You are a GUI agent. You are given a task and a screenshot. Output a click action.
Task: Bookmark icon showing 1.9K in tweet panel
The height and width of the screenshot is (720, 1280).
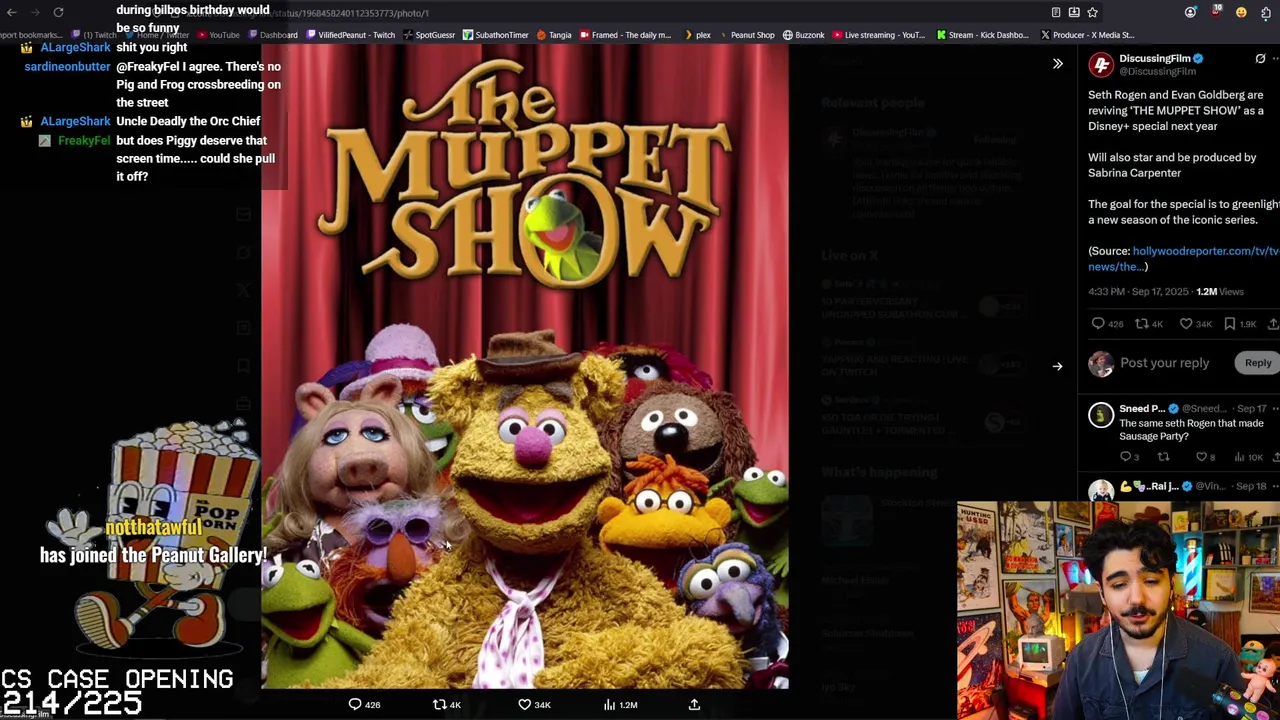[1230, 324]
